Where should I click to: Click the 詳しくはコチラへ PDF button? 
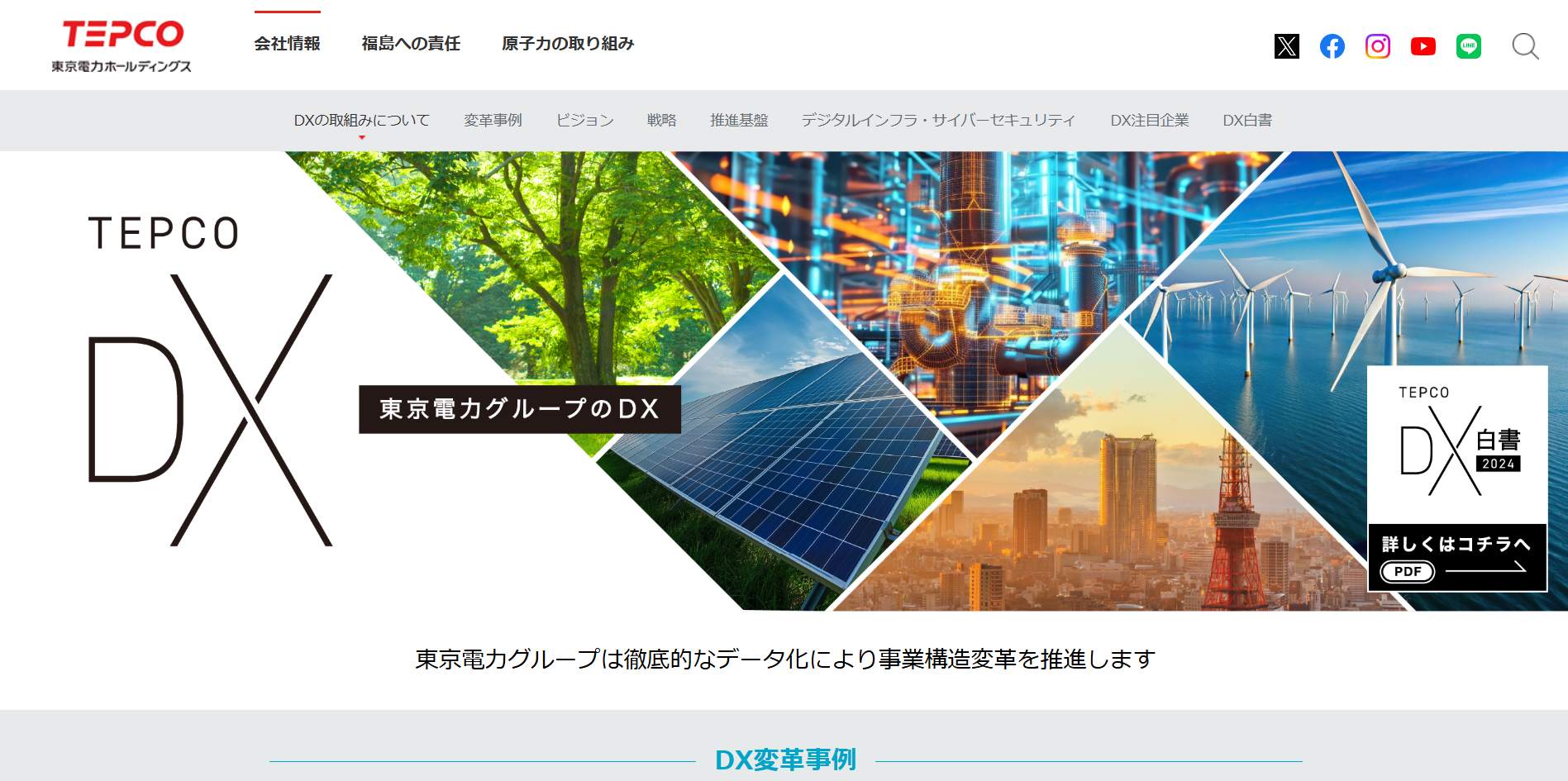1457,558
